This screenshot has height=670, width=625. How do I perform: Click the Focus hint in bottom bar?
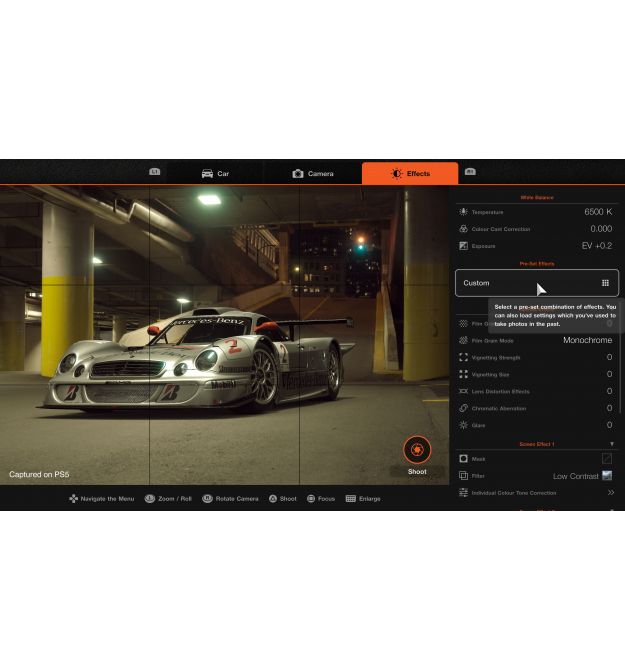point(321,499)
